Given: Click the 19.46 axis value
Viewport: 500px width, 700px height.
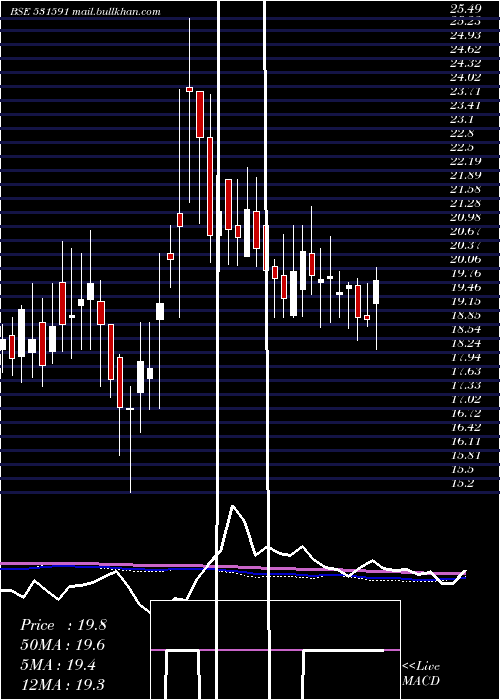Looking at the screenshot, I should [x=466, y=287].
